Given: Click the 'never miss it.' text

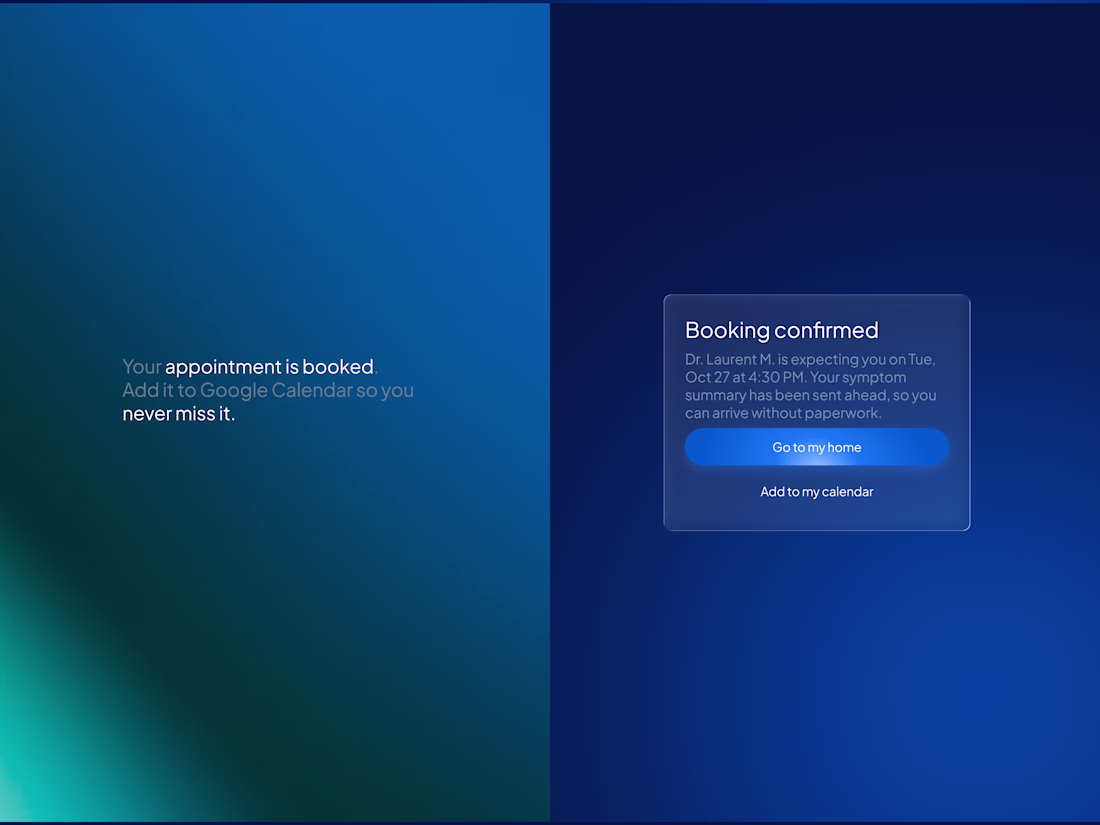Looking at the screenshot, I should 178,414.
